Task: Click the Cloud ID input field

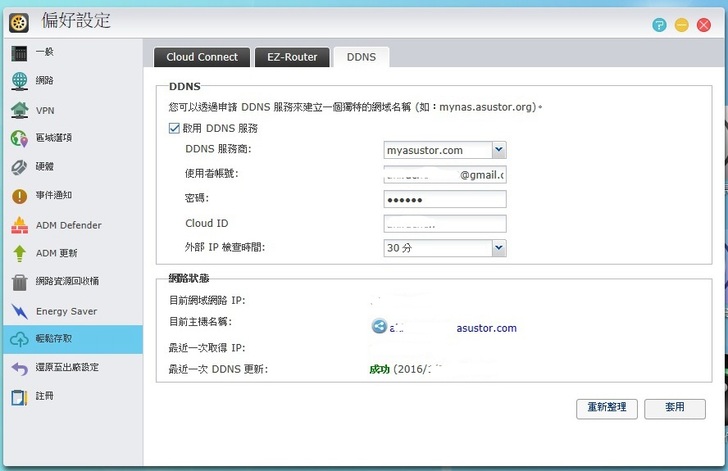Action: [445, 224]
